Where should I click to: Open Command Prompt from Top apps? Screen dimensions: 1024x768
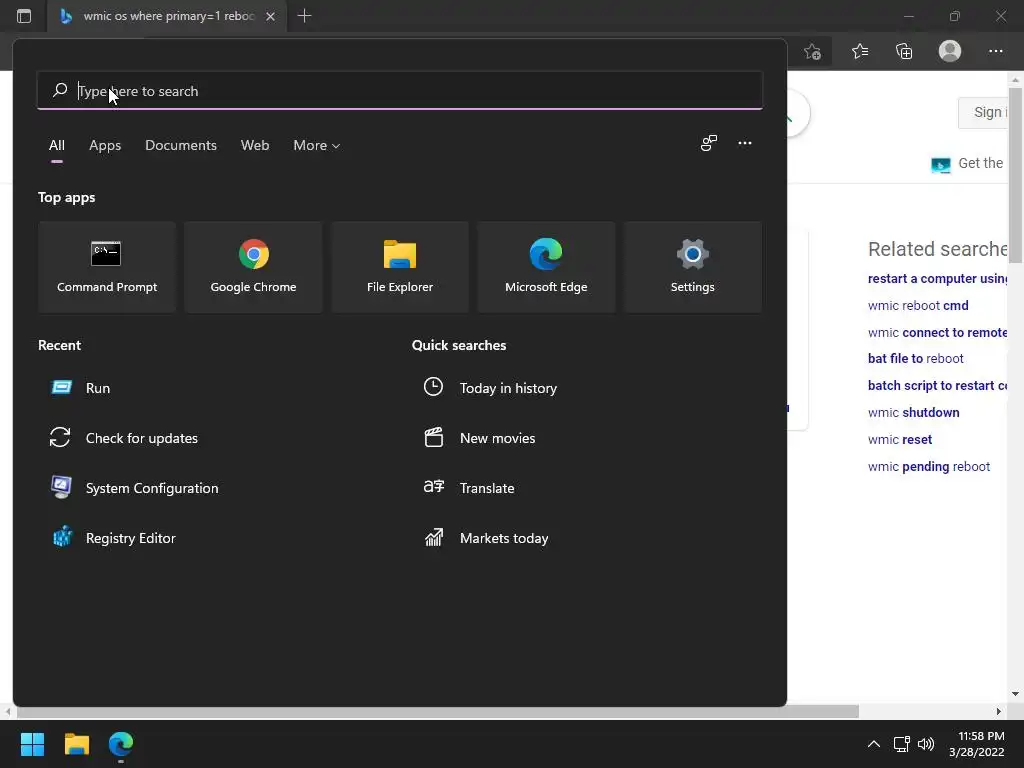pos(107,266)
